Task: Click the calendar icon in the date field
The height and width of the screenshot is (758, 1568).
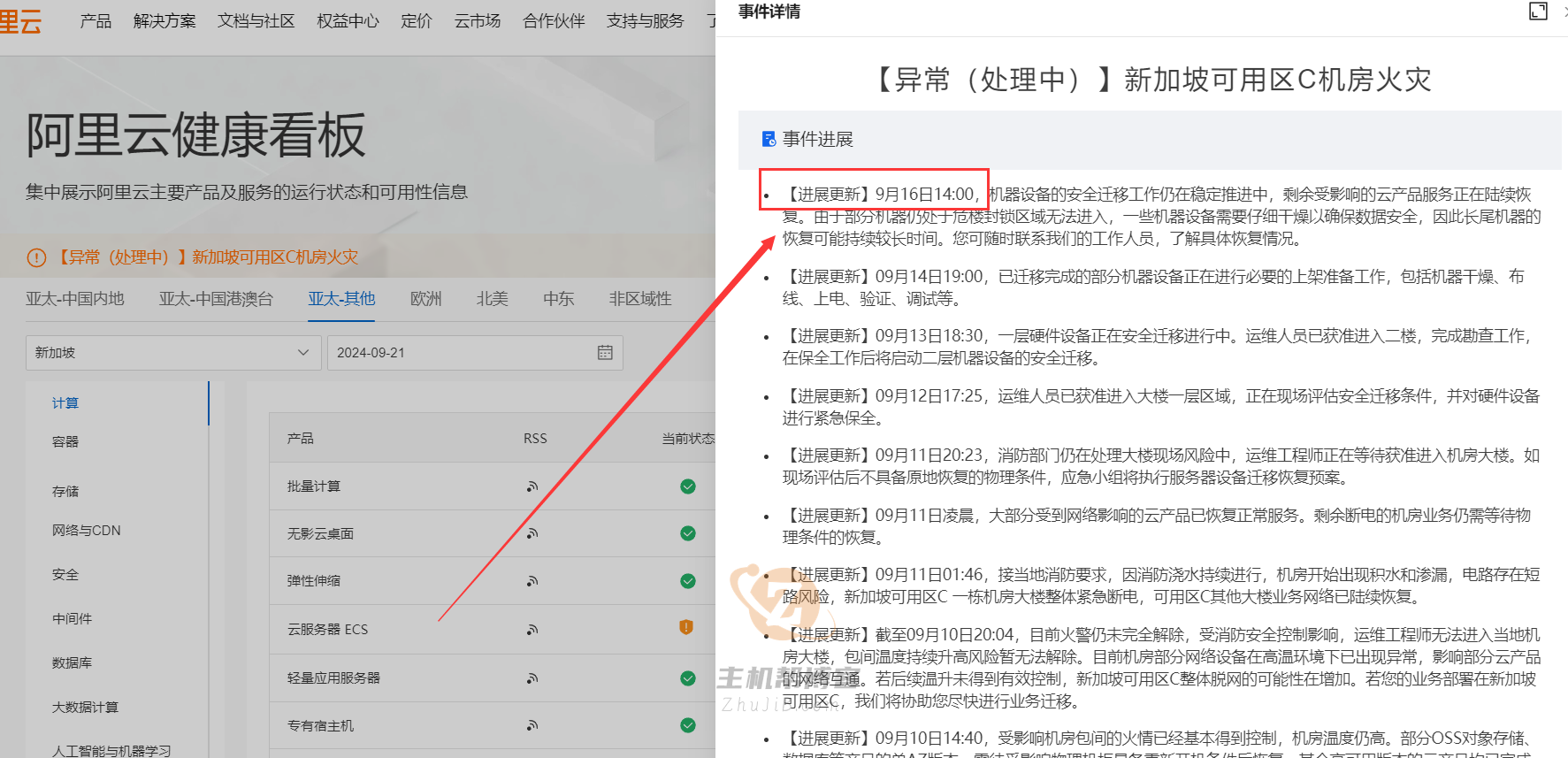Action: [605, 352]
